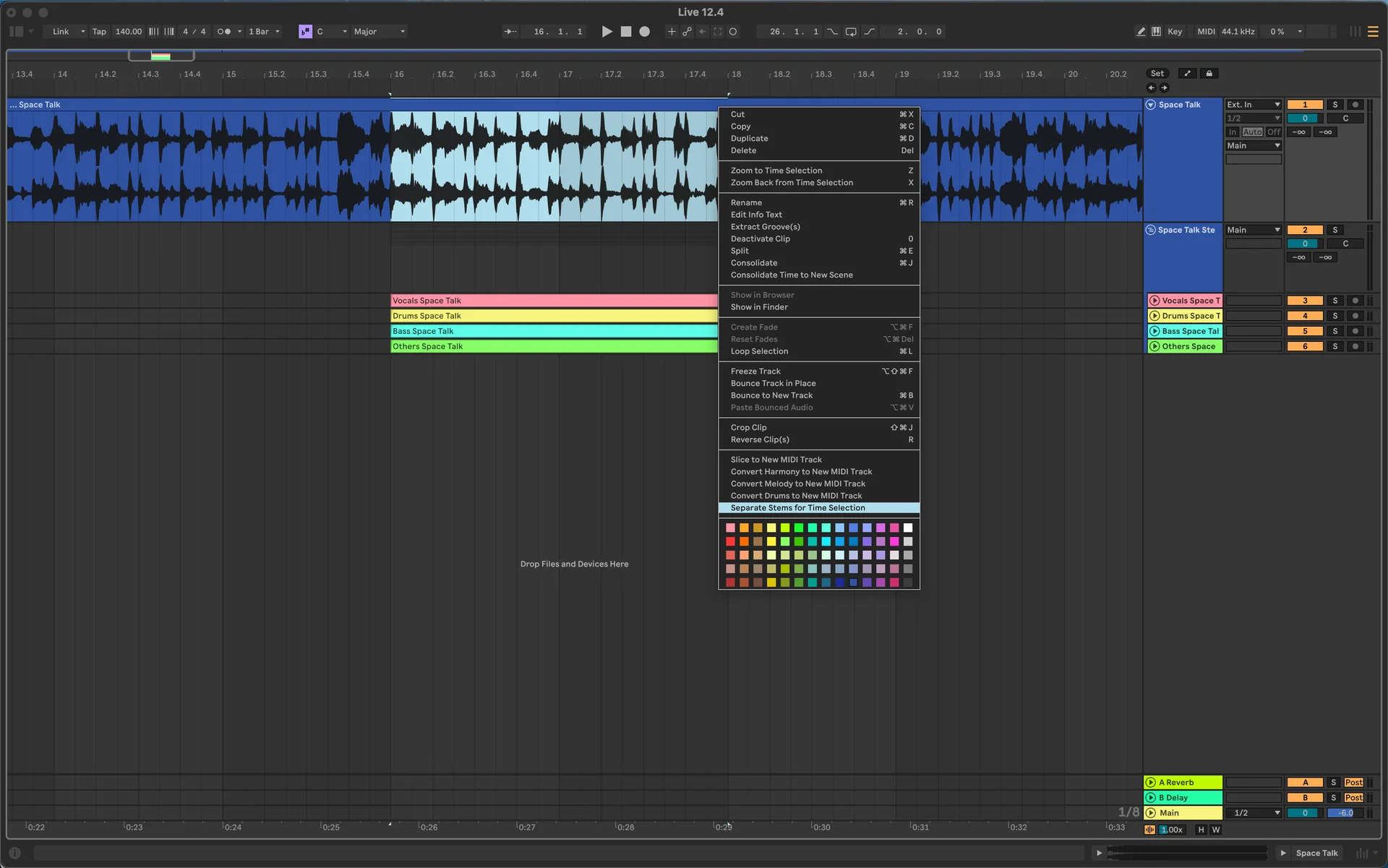Arm the Space Talk track for recording
1388x868 pixels.
pos(1355,105)
